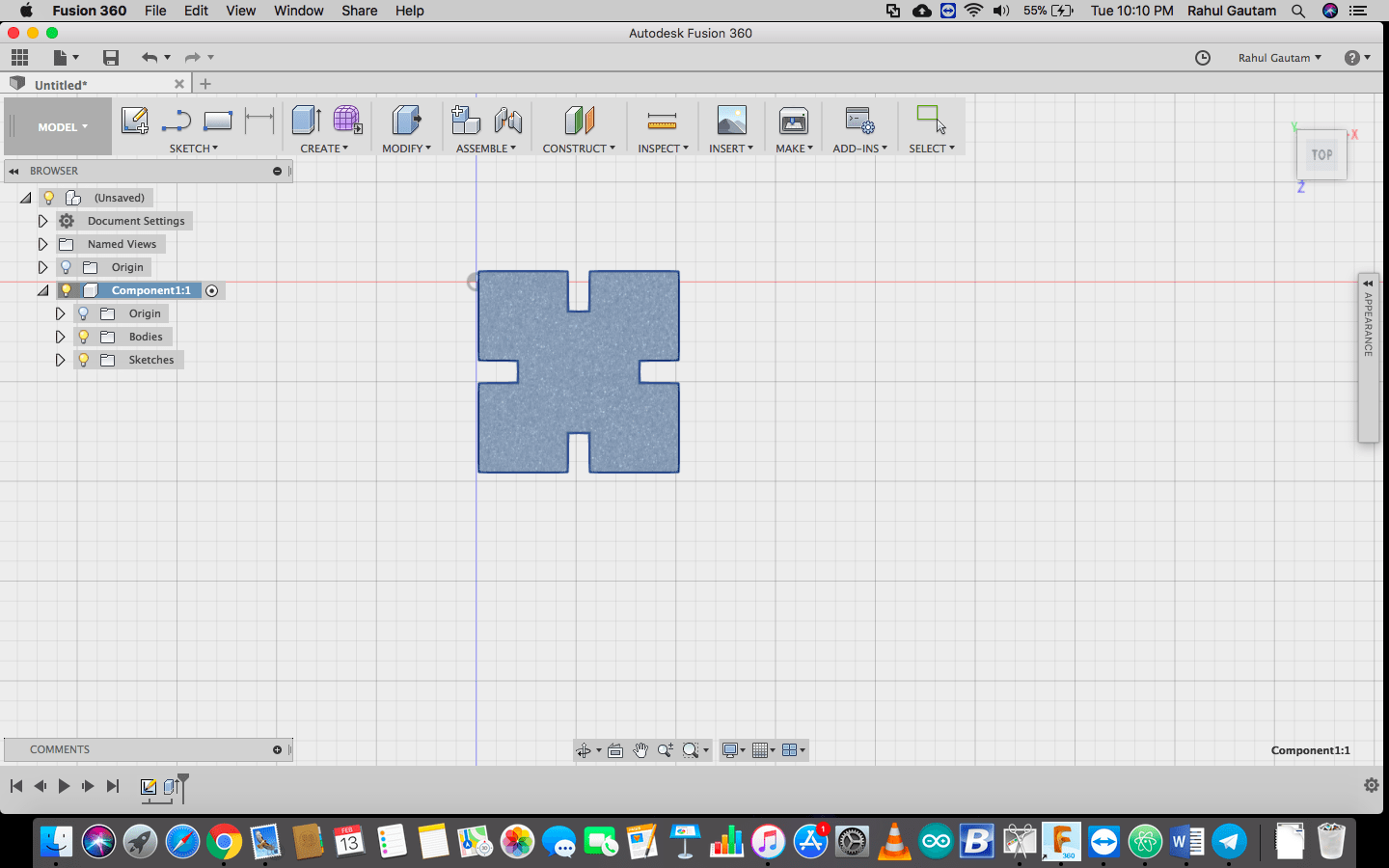Image resolution: width=1389 pixels, height=868 pixels.
Task: Toggle Component1:1 visibility lightbulb
Action: (x=67, y=290)
